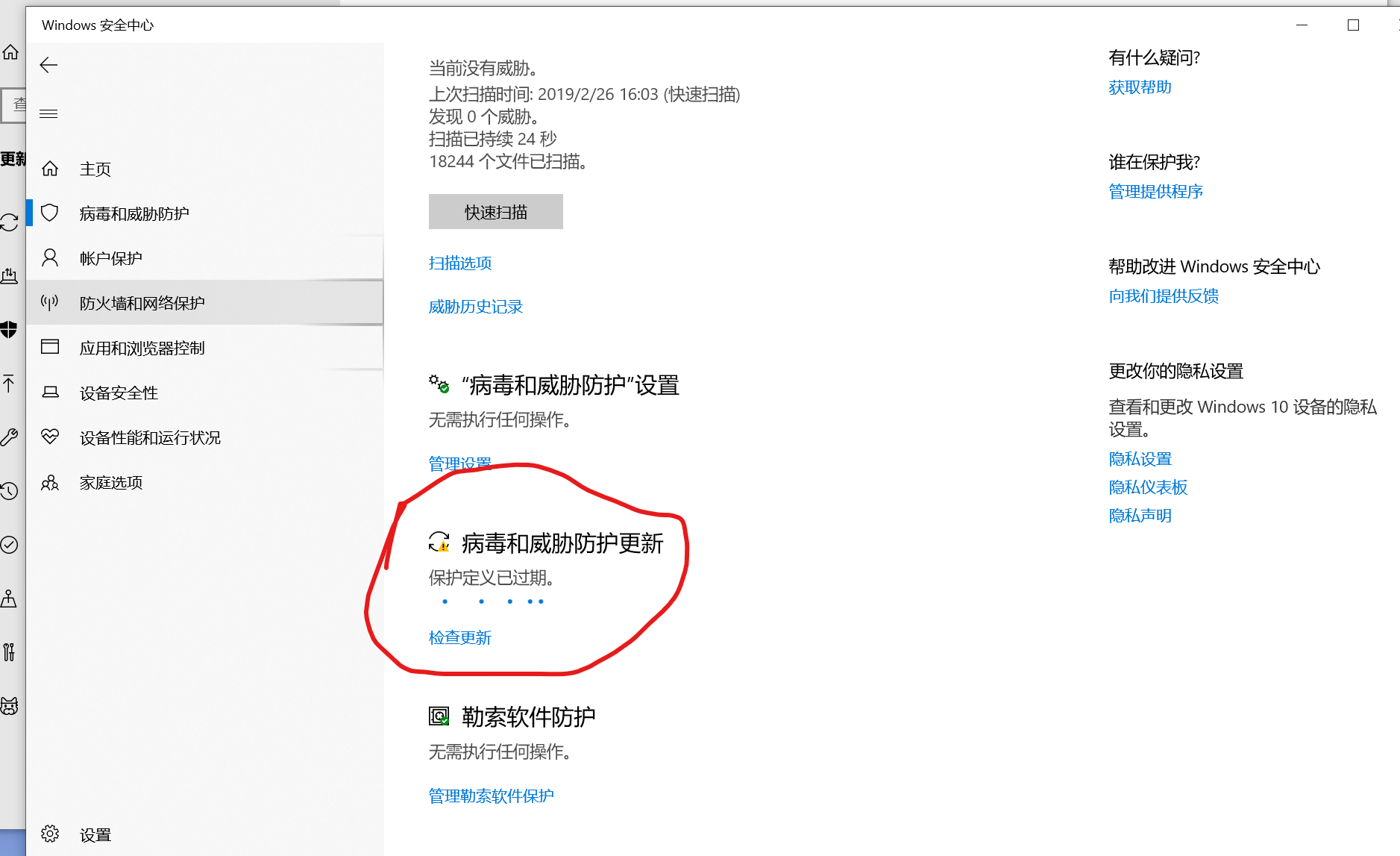This screenshot has height=856, width=1400.
Task: Click the developer tools icon in background Settings
Action: pyautogui.click(x=9, y=652)
